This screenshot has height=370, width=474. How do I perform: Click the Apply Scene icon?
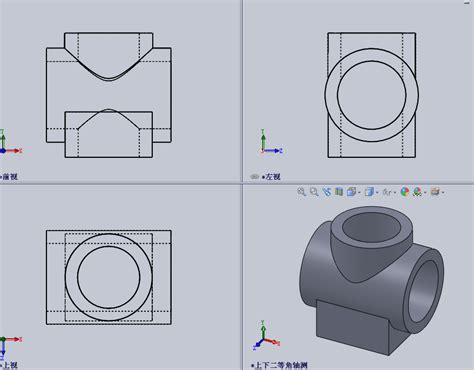tap(417, 192)
